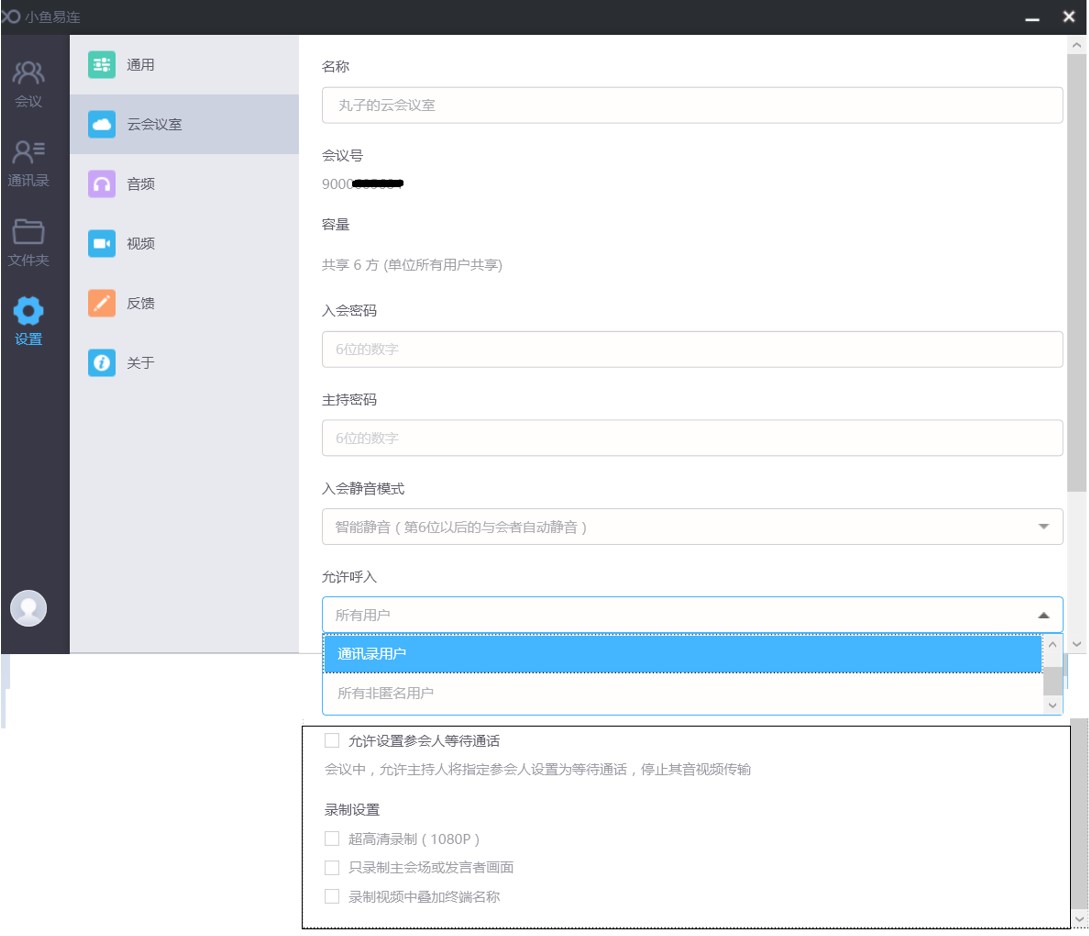The height and width of the screenshot is (936, 1089).
Task: Toggle 只录制主会场或发言者画面 checkbox
Action: point(332,868)
